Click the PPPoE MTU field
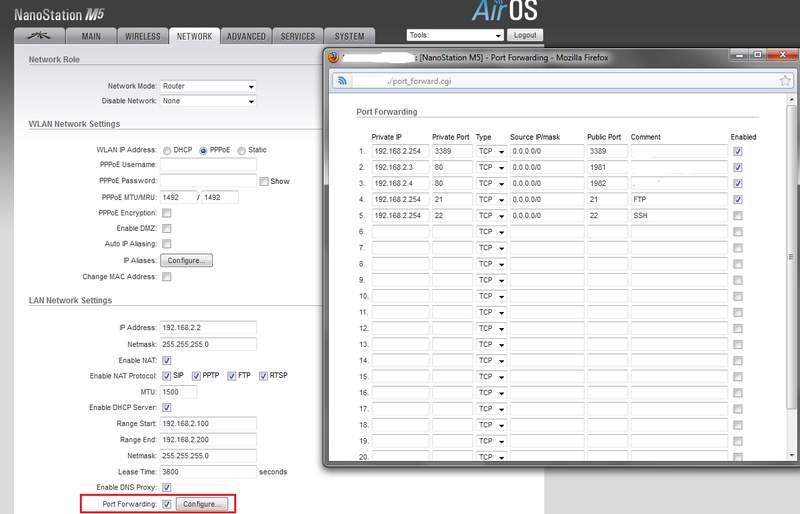Screen dimensions: 800x514 [x=178, y=198]
